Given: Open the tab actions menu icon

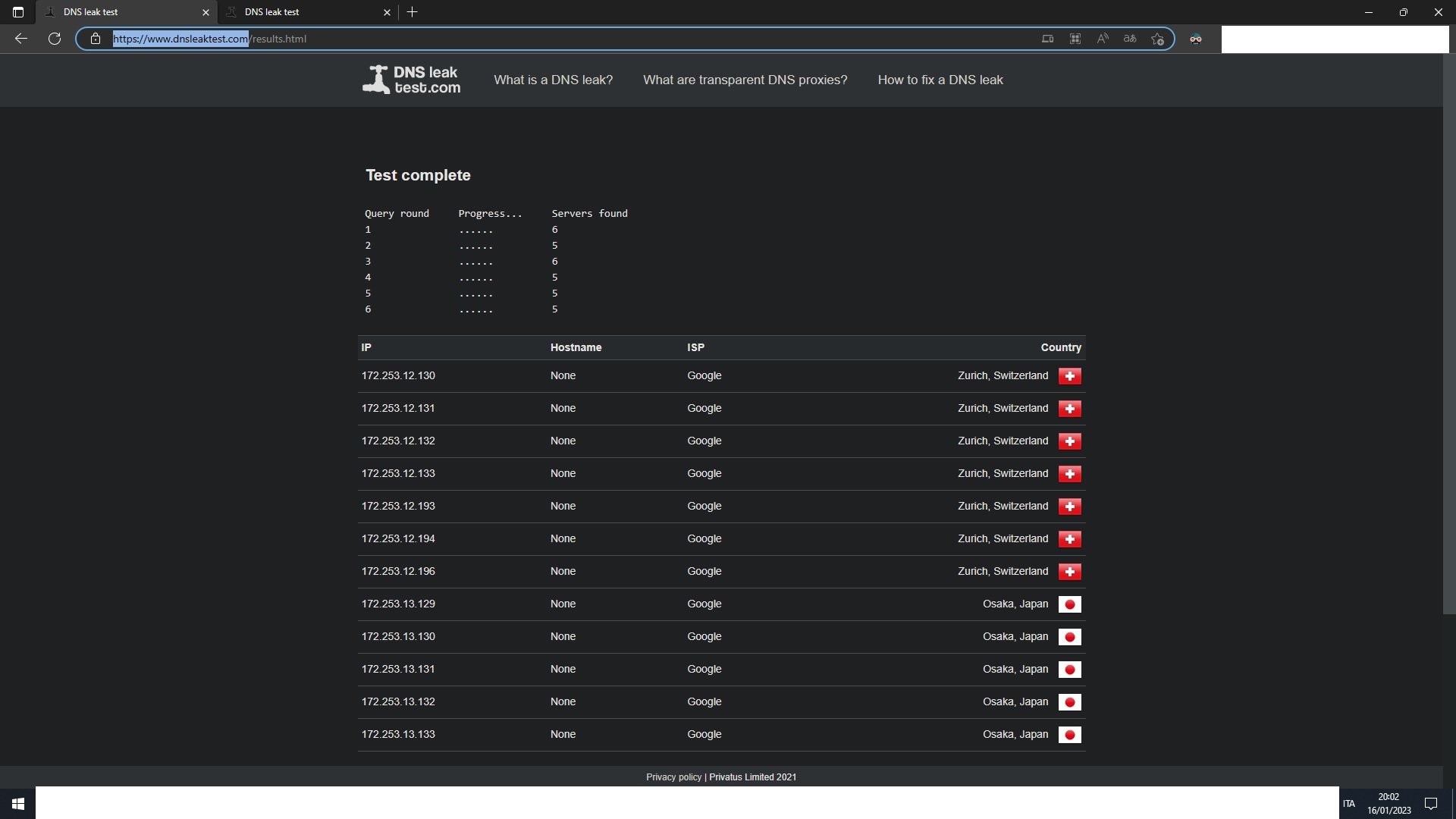Looking at the screenshot, I should click(x=18, y=12).
